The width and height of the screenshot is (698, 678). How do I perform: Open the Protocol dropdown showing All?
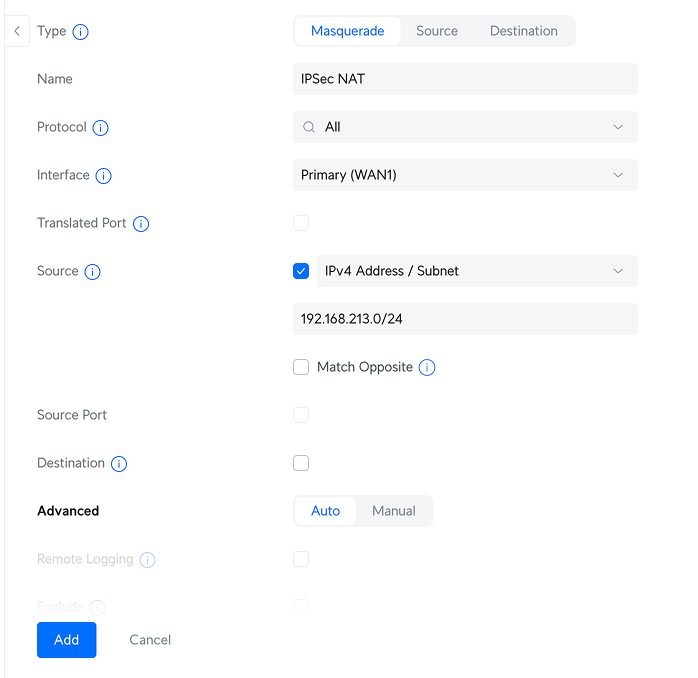[x=465, y=127]
